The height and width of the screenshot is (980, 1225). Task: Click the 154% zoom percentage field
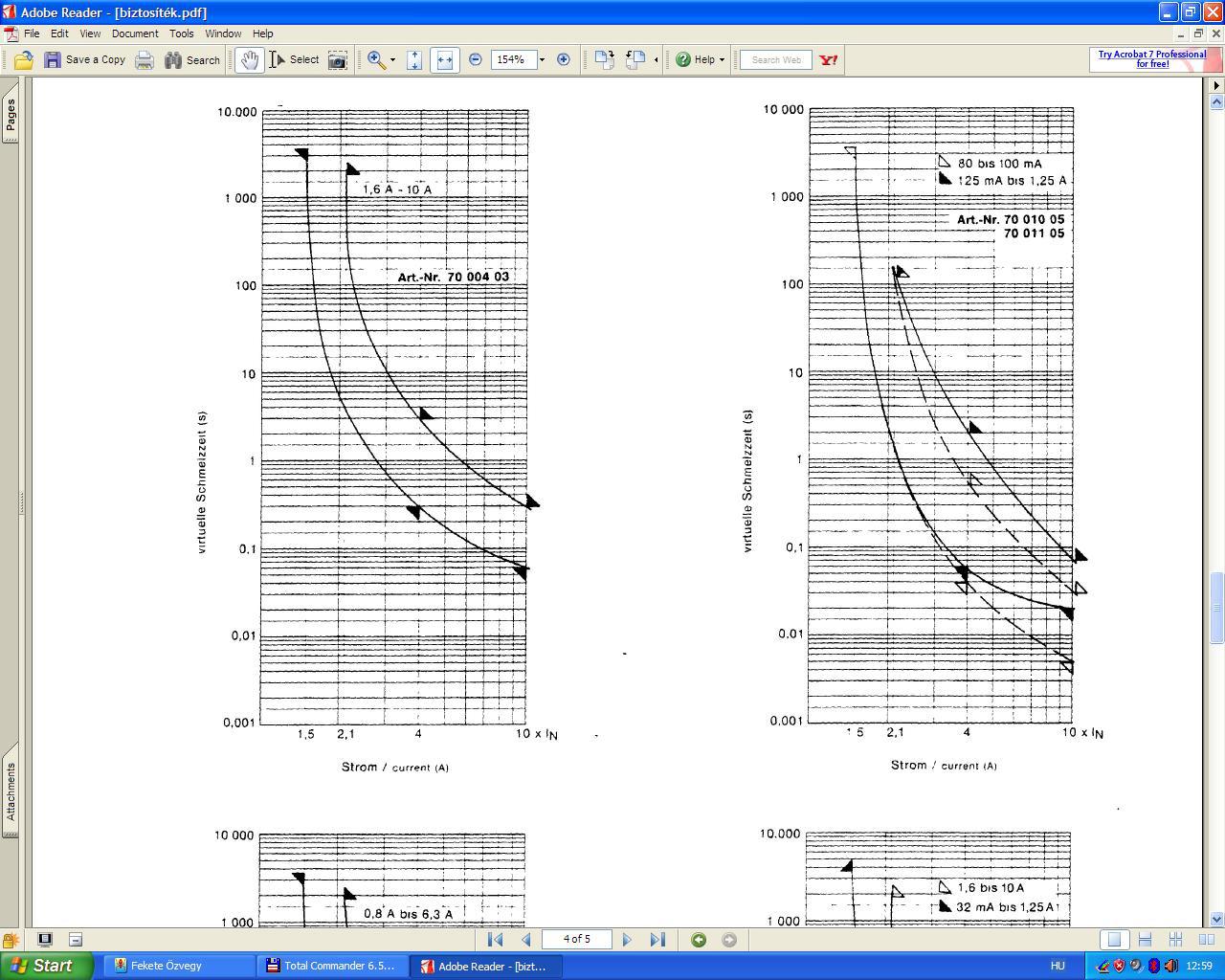click(x=513, y=60)
